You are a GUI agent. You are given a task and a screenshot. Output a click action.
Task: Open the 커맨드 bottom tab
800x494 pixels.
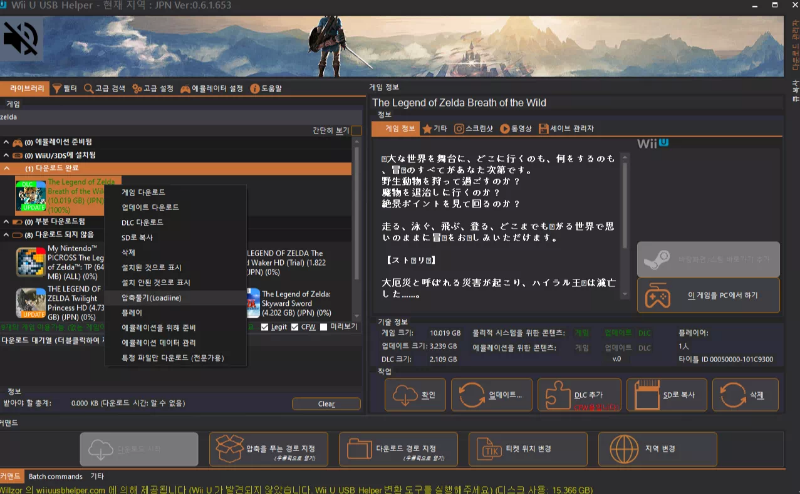(x=11, y=476)
